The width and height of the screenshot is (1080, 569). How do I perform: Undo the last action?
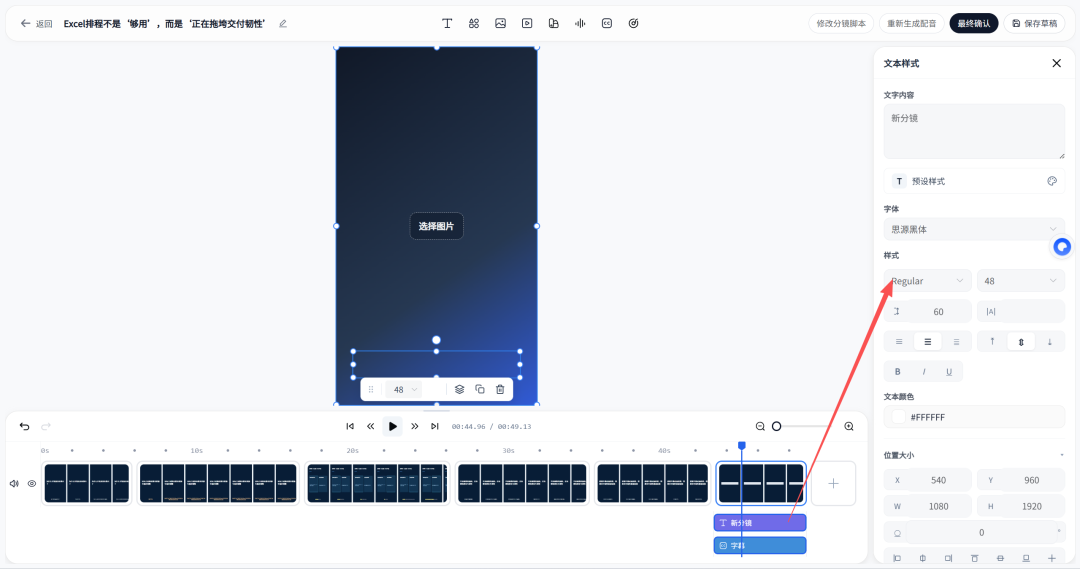tap(25, 426)
